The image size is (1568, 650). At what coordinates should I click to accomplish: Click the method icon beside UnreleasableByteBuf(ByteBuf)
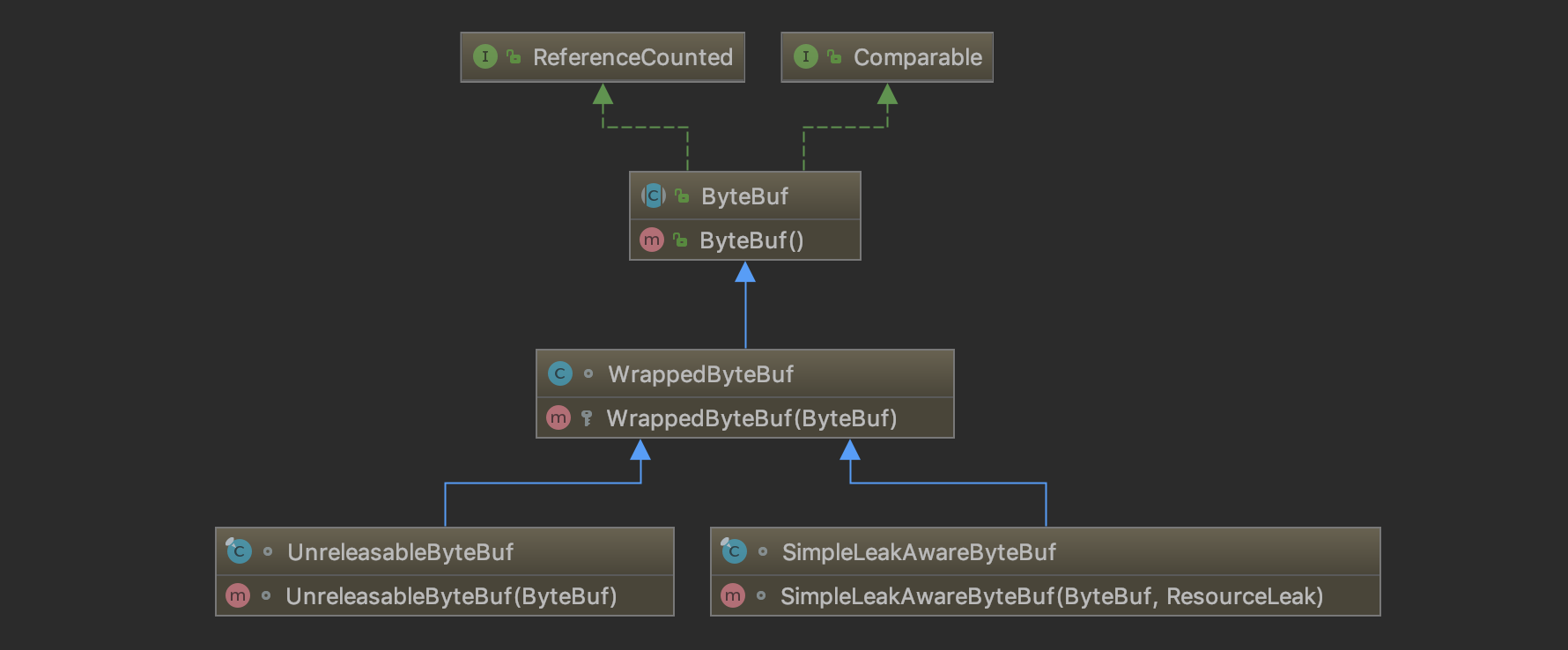click(238, 595)
